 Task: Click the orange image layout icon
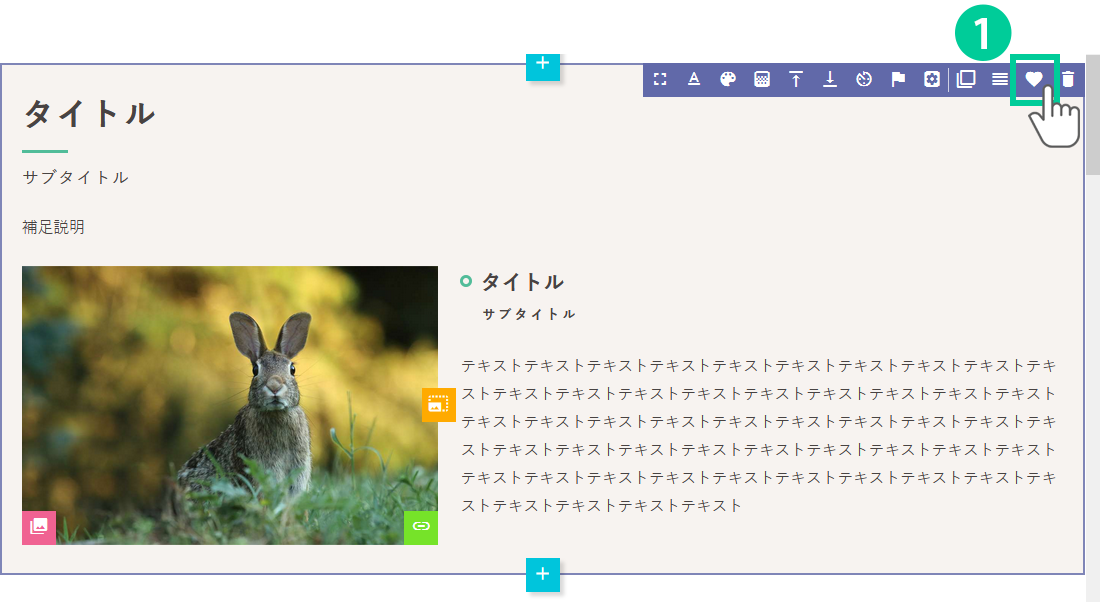coord(438,404)
